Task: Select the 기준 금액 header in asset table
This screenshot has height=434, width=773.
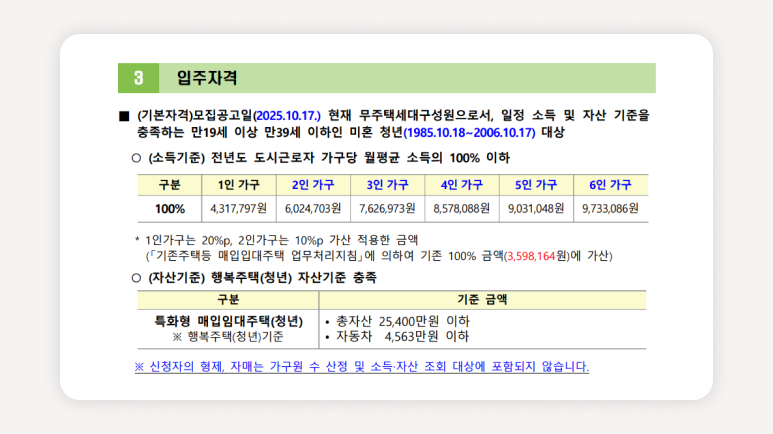Action: 482,299
